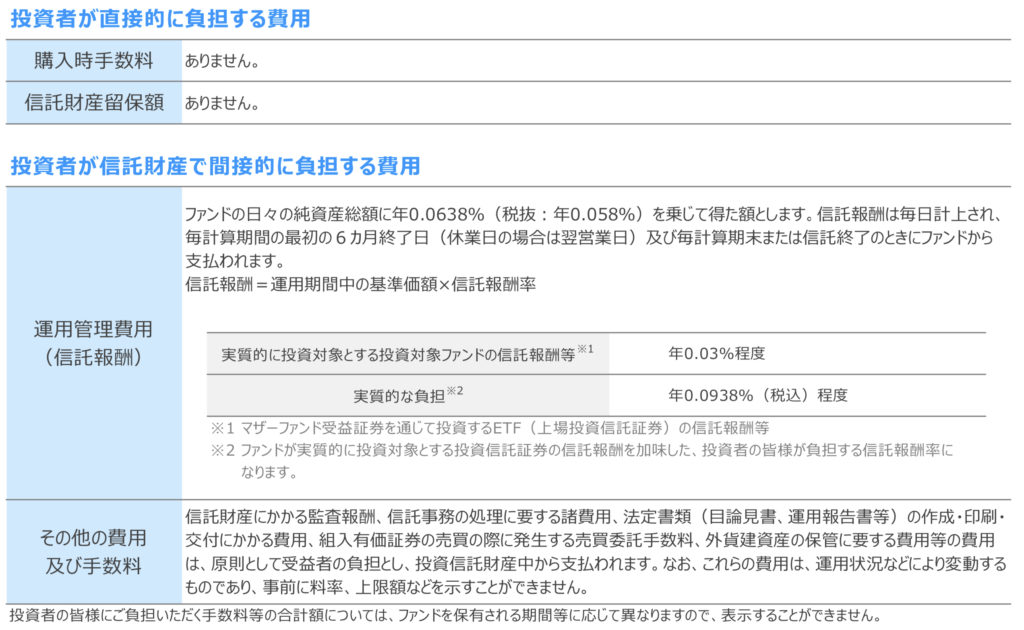Click the heading 投資者が直接的に負担する費用
This screenshot has height=630, width=1024.
tap(160, 19)
